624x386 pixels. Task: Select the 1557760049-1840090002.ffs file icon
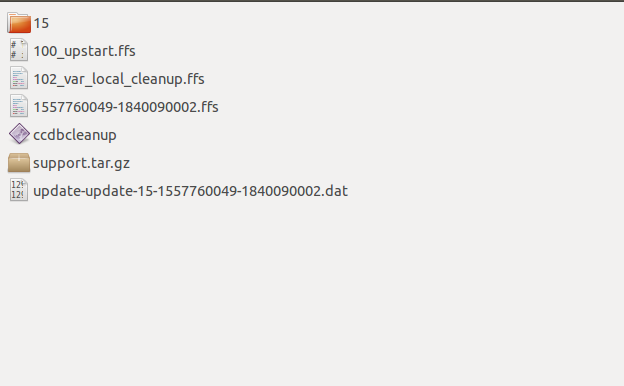(x=19, y=106)
